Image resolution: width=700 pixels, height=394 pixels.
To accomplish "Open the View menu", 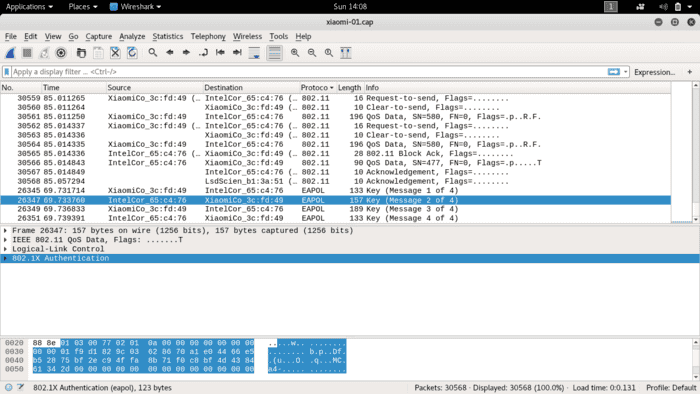I will (x=53, y=37).
